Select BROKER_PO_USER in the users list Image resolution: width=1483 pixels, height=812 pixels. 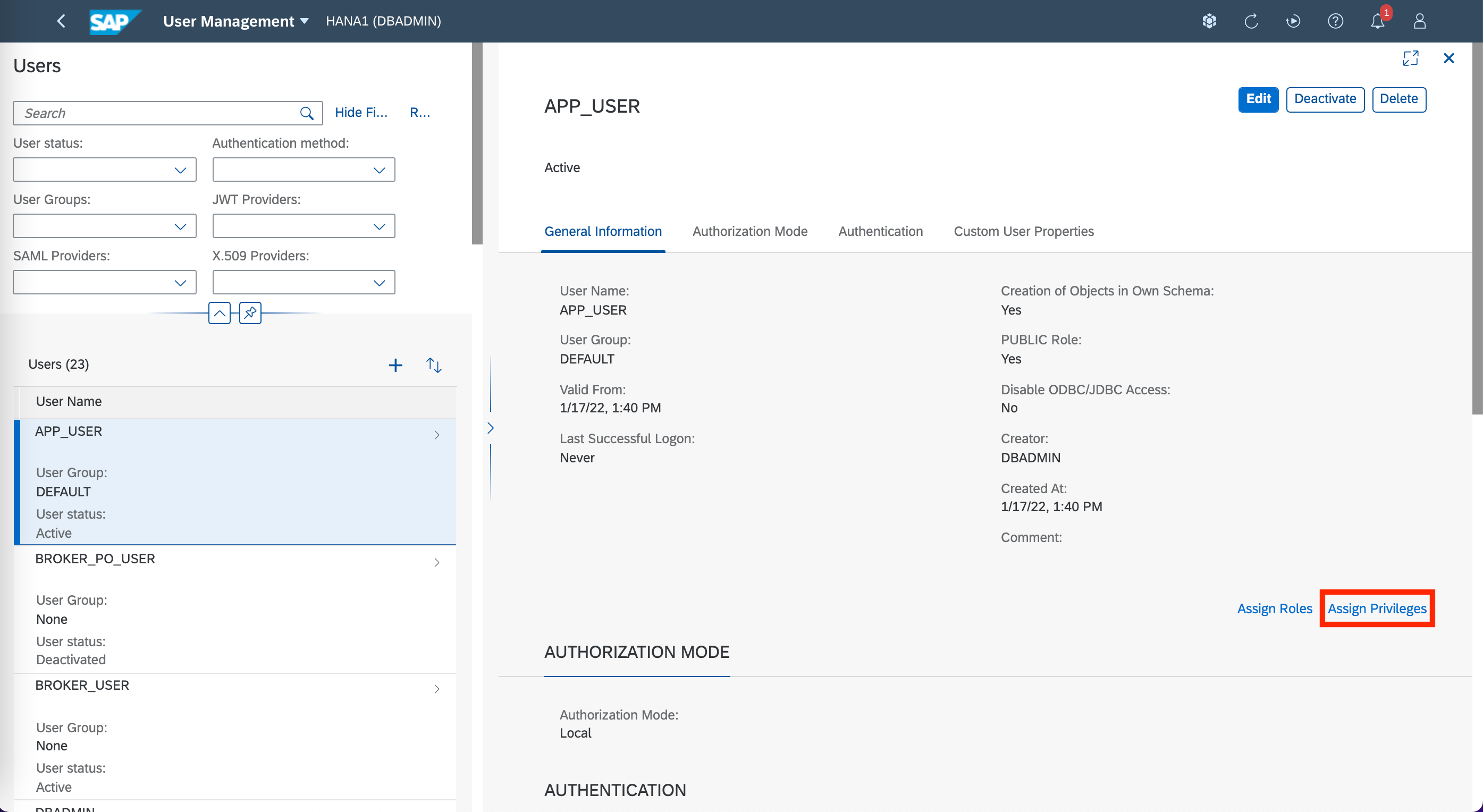coord(96,559)
